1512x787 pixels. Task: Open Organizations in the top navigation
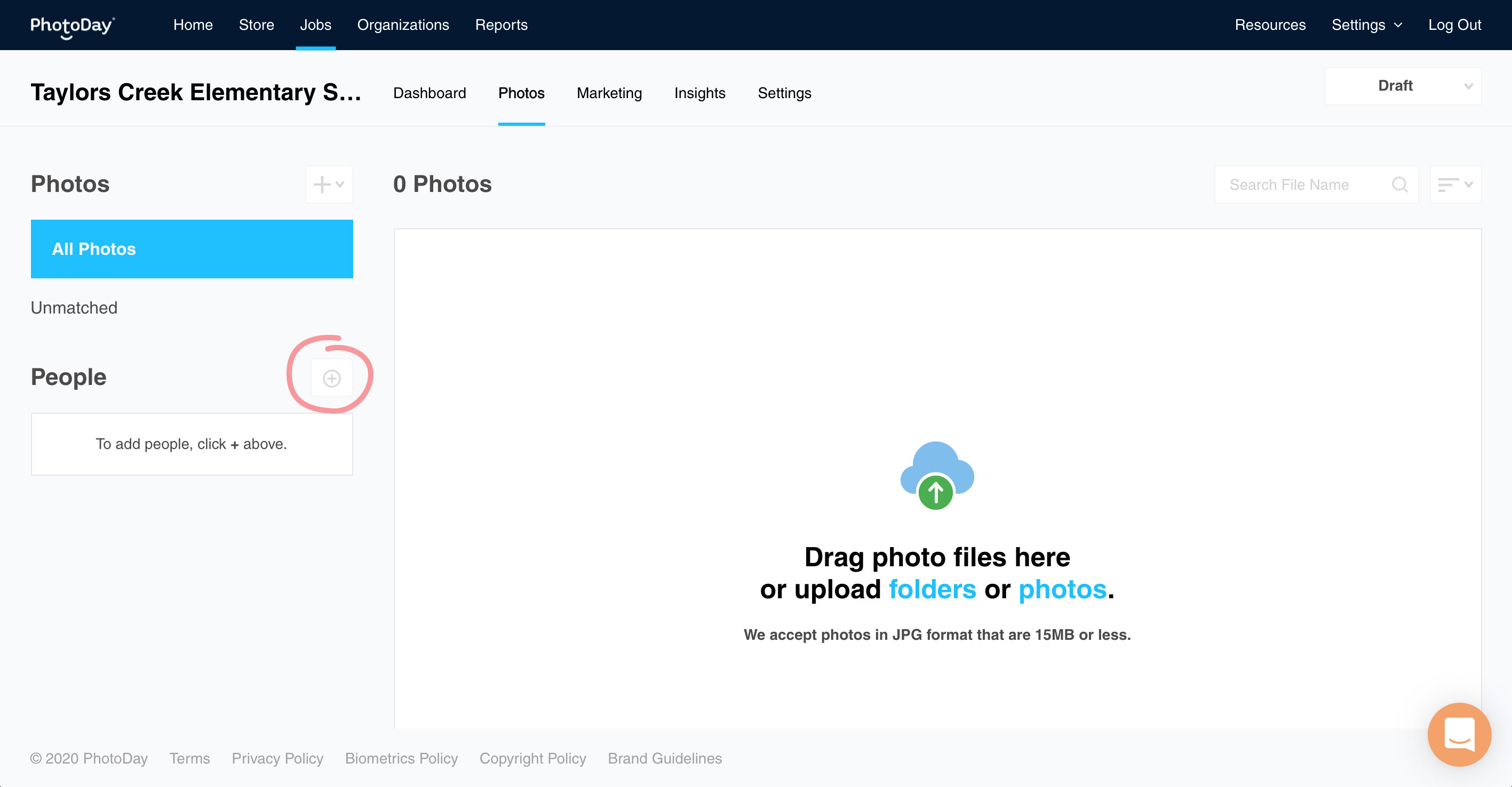(x=403, y=25)
